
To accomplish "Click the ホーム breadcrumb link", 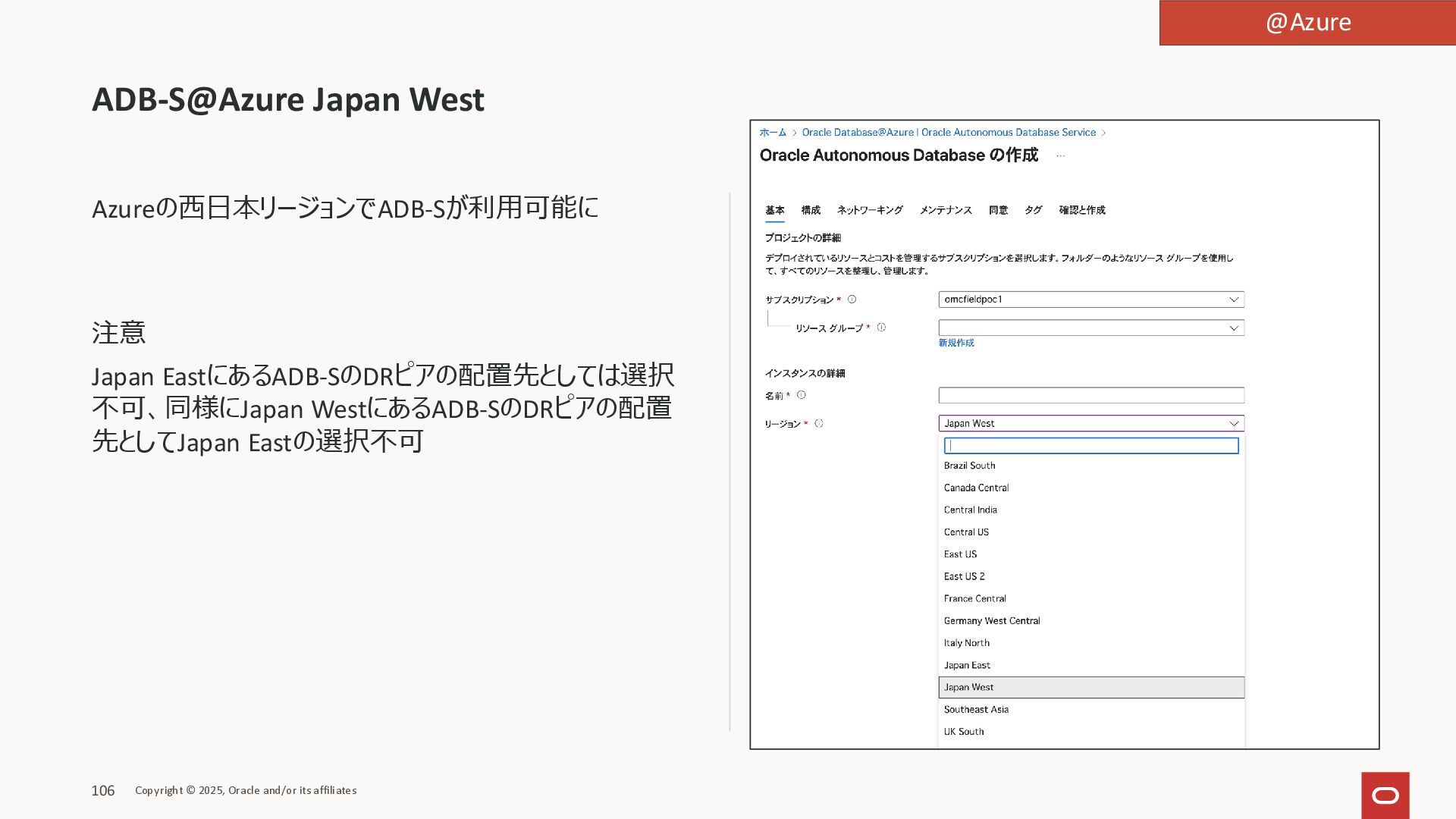I will (x=773, y=133).
